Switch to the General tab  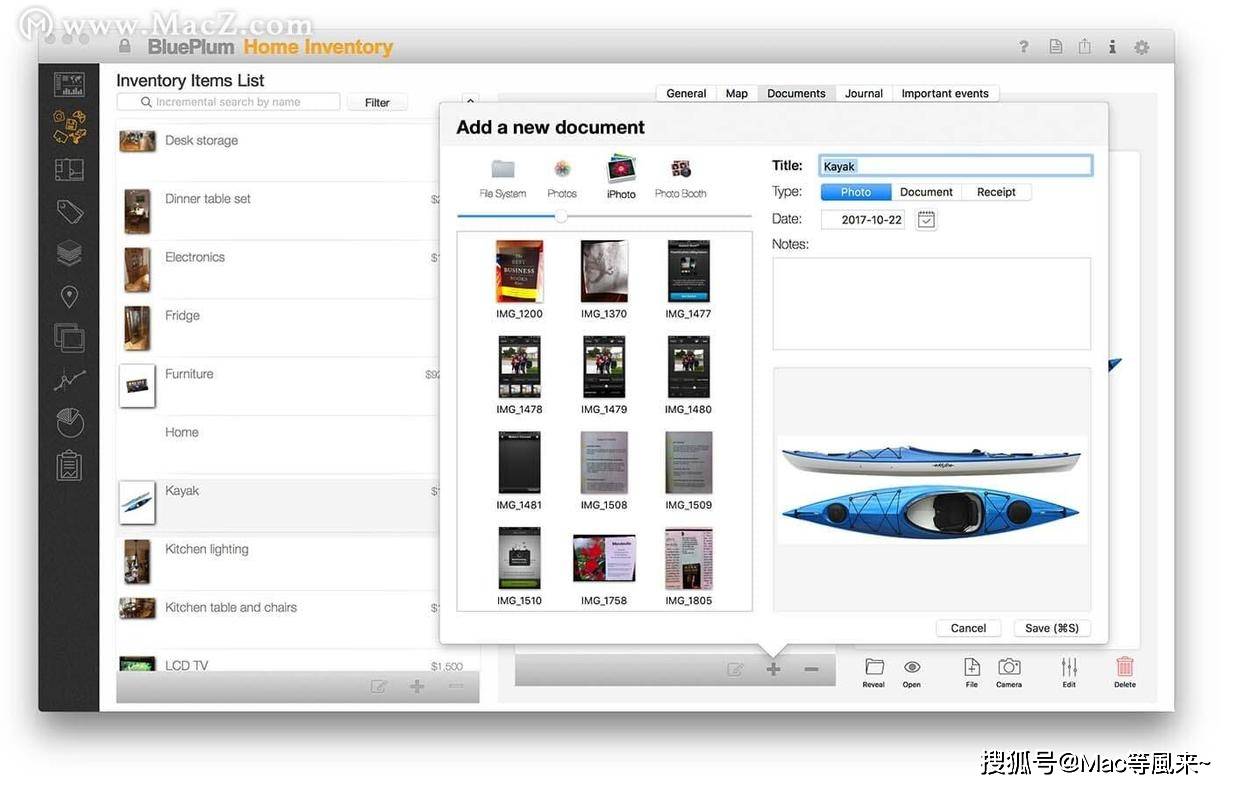pos(686,93)
